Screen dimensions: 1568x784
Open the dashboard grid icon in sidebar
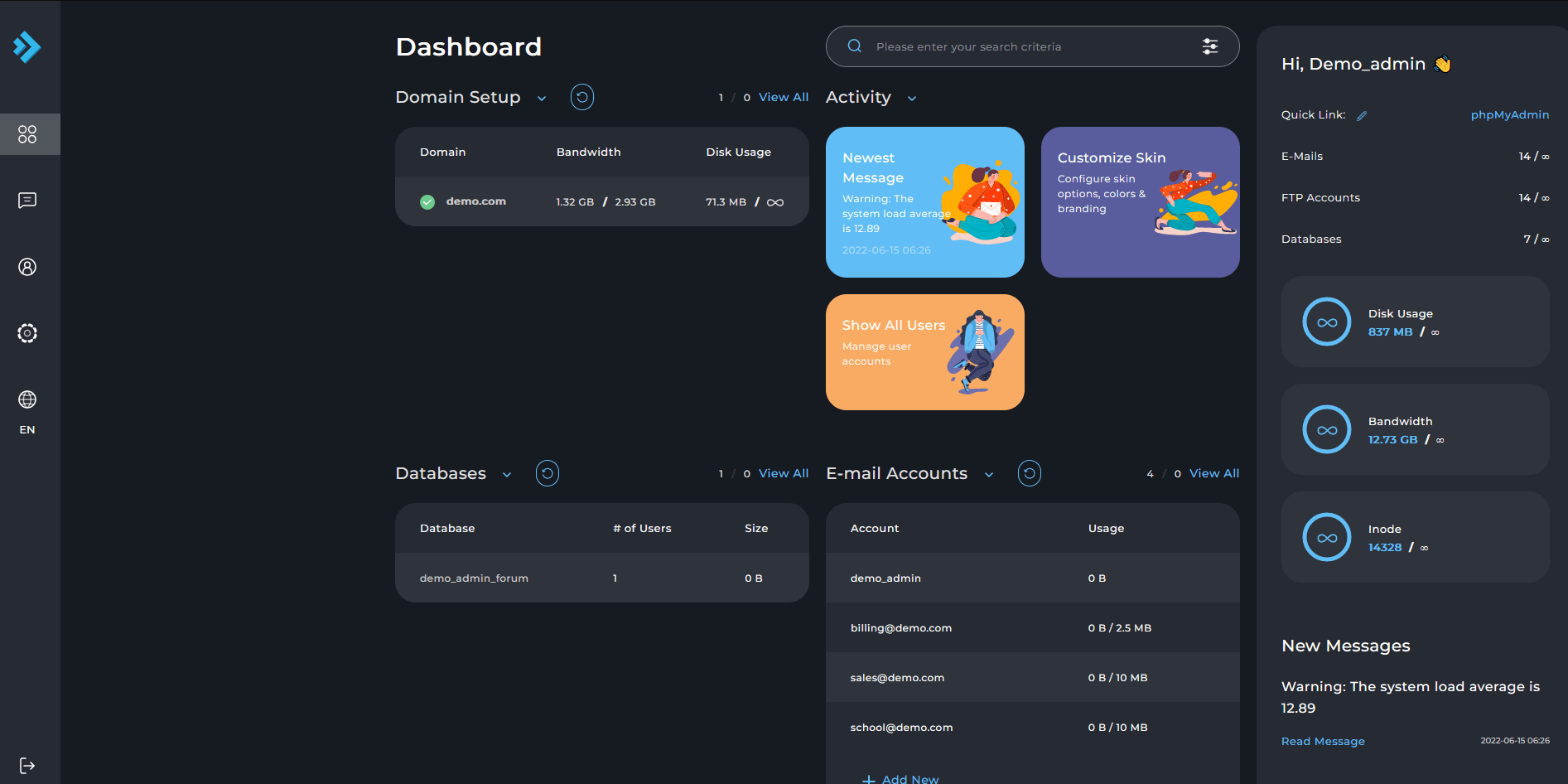[x=27, y=134]
